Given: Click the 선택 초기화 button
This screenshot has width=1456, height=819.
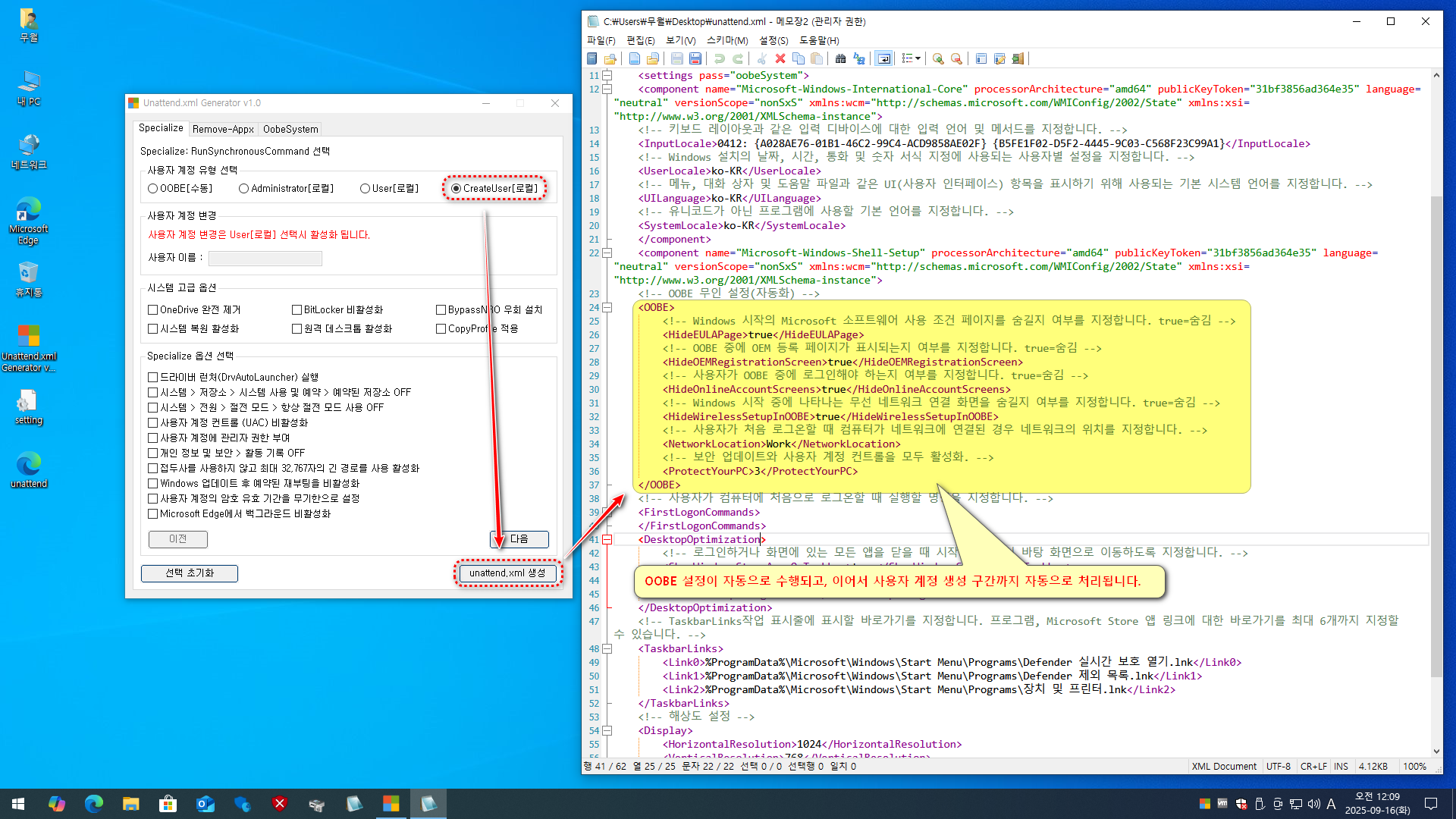Looking at the screenshot, I should click(190, 573).
